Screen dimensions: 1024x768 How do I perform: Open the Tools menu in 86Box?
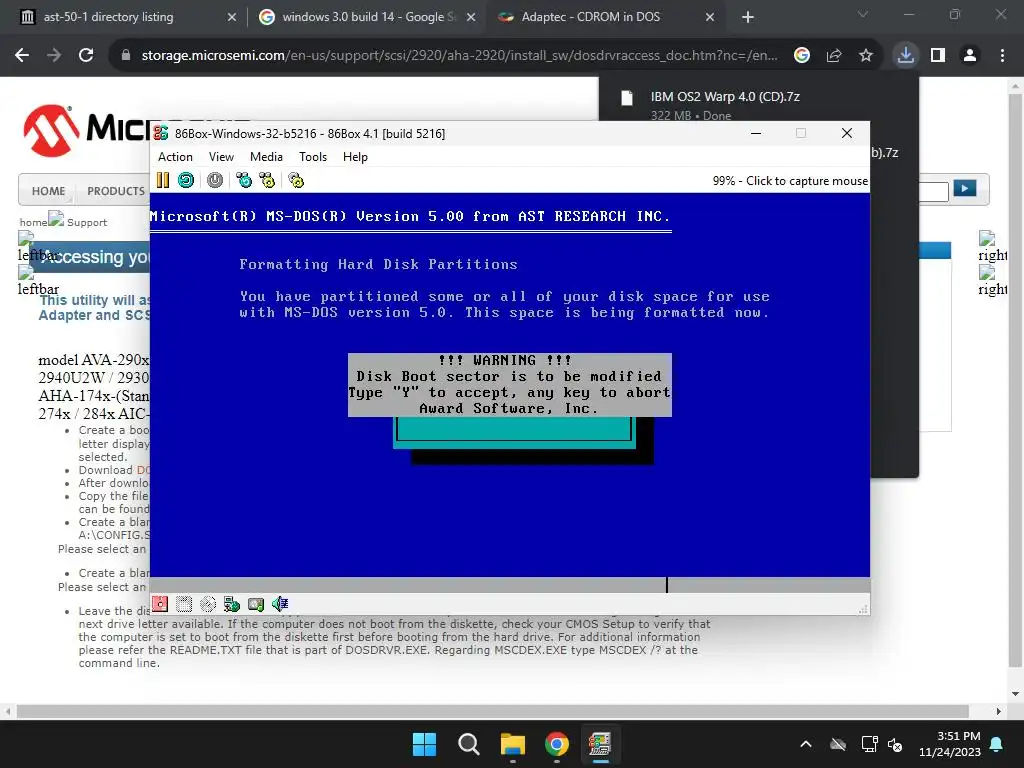tap(313, 157)
